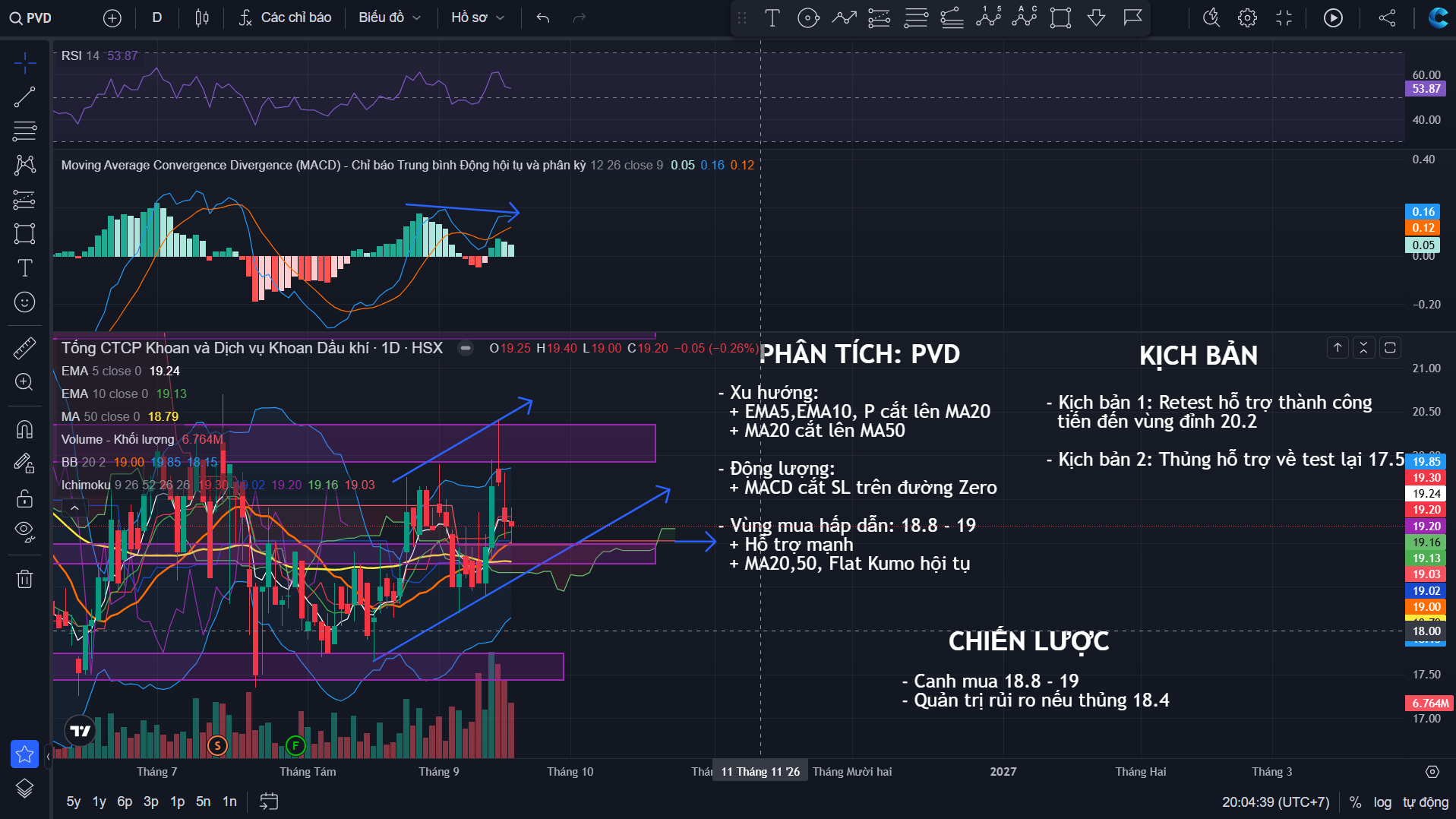Delete all drawings with trash icon

click(x=24, y=579)
